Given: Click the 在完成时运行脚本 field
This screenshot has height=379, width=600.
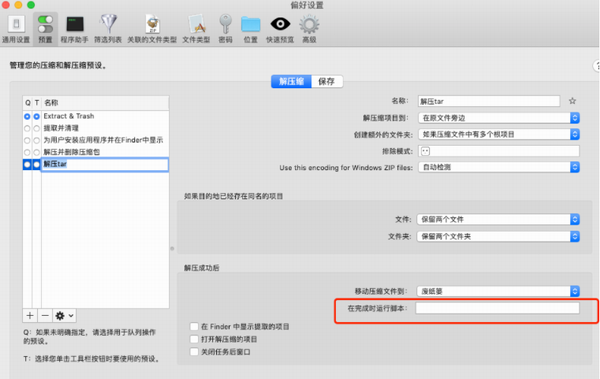Looking at the screenshot, I should [x=497, y=308].
